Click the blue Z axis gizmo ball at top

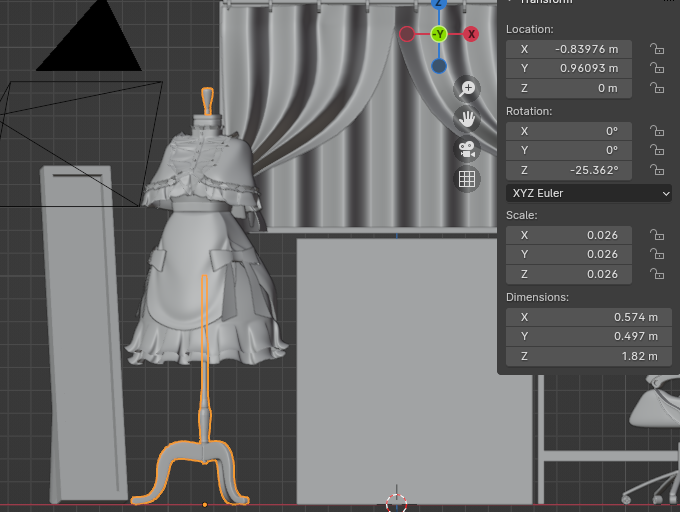click(439, 4)
